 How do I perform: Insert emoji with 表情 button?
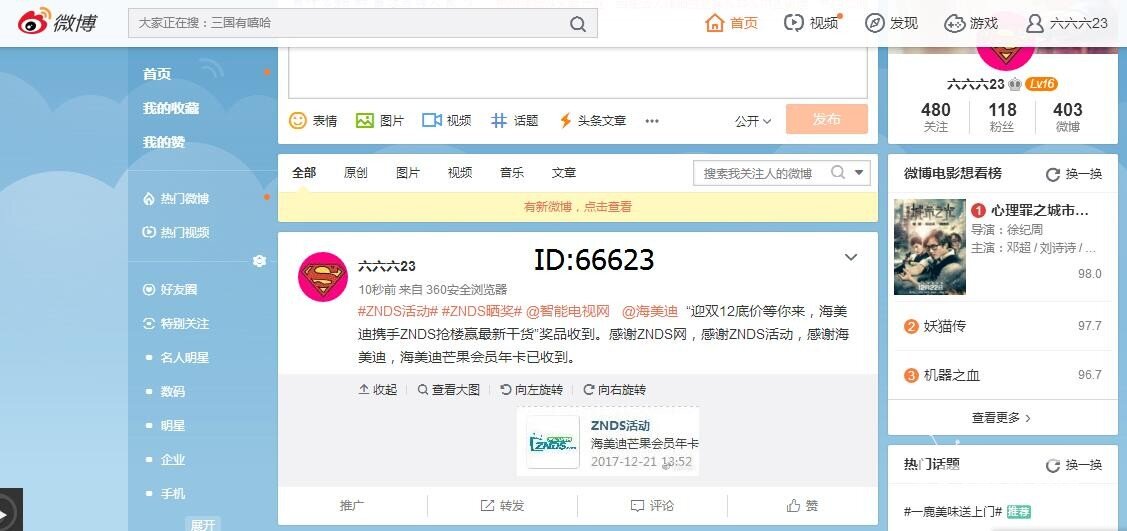tap(313, 121)
